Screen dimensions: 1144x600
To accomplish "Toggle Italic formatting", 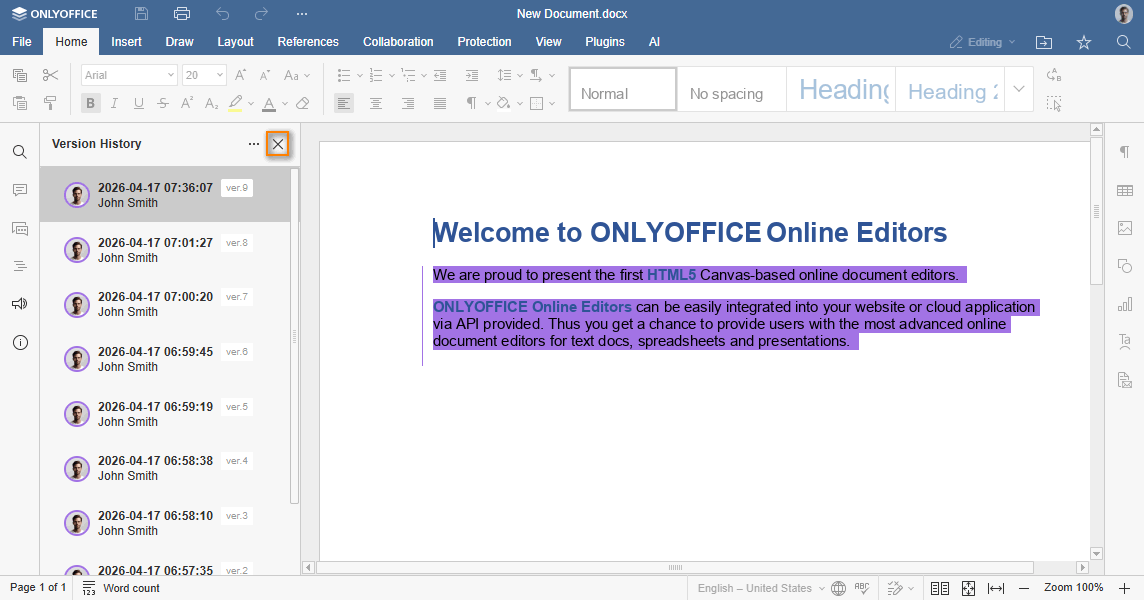I will [114, 103].
